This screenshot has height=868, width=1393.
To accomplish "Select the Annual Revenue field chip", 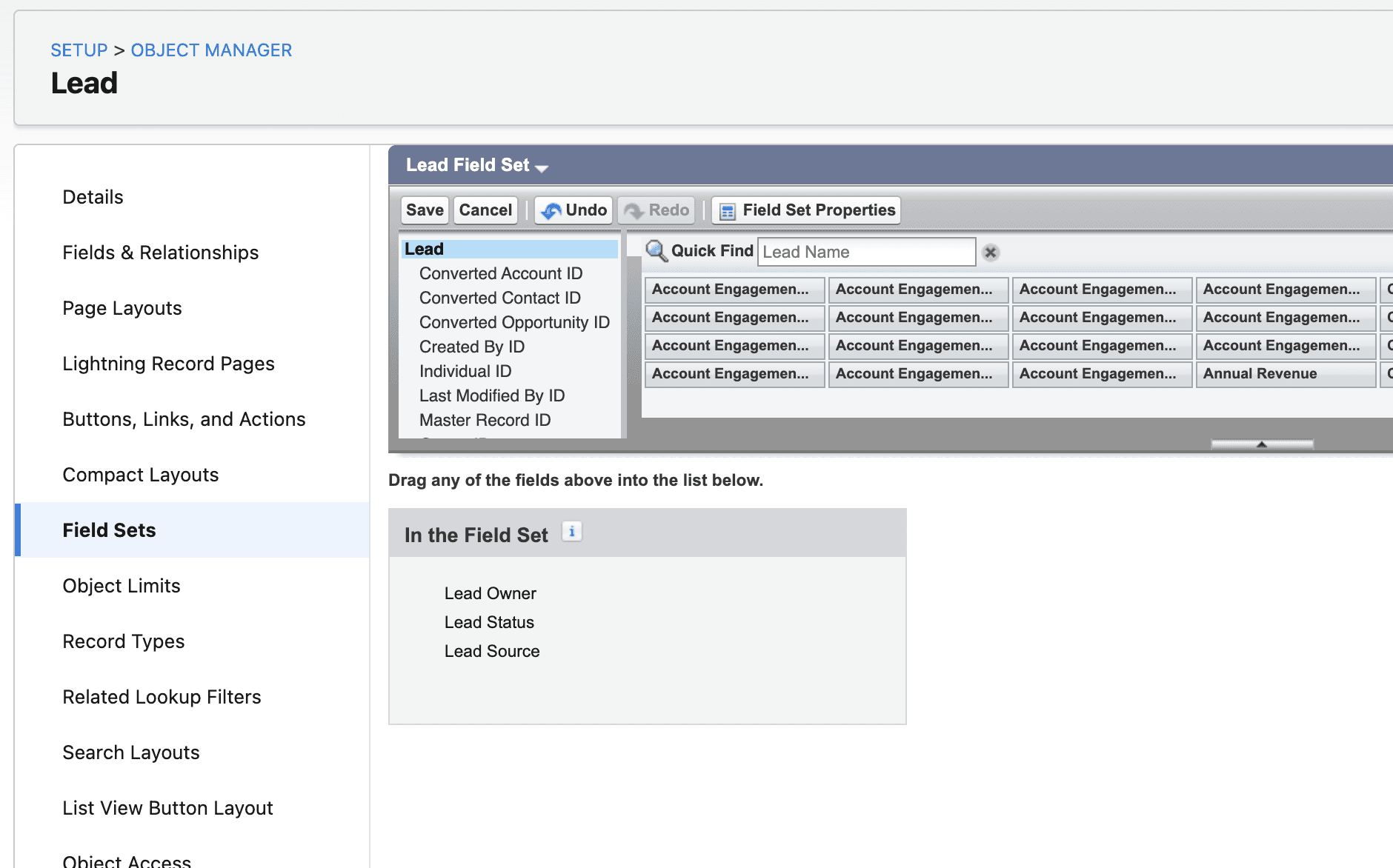I will point(1286,374).
